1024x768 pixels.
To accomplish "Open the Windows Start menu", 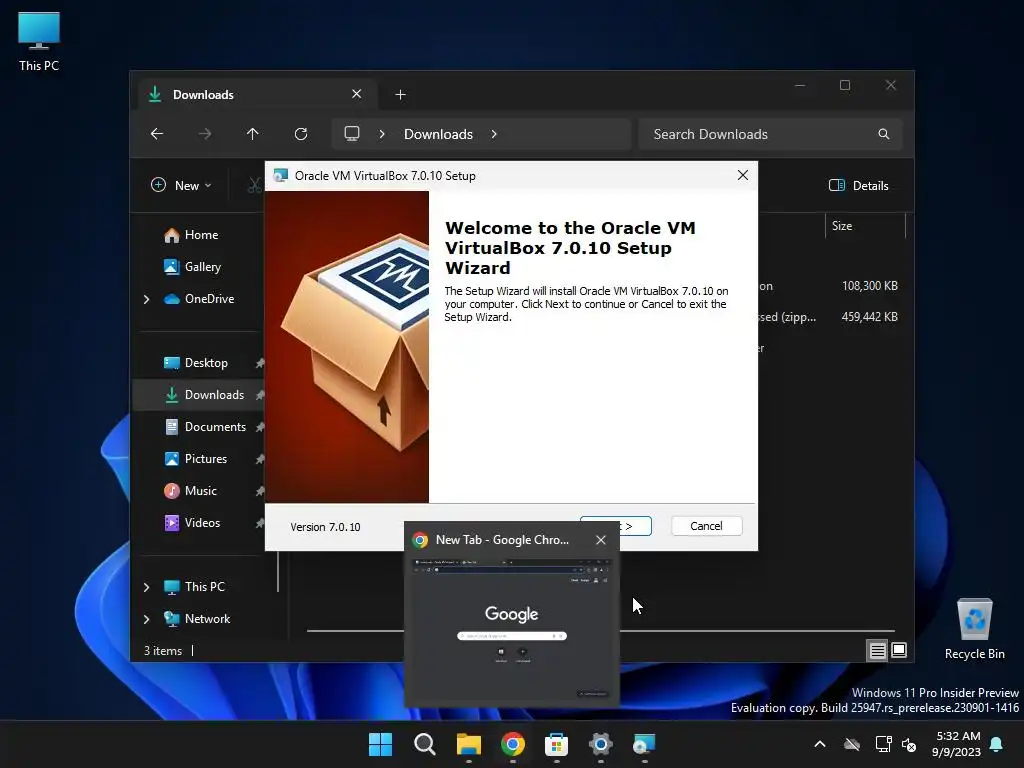I will (x=380, y=744).
